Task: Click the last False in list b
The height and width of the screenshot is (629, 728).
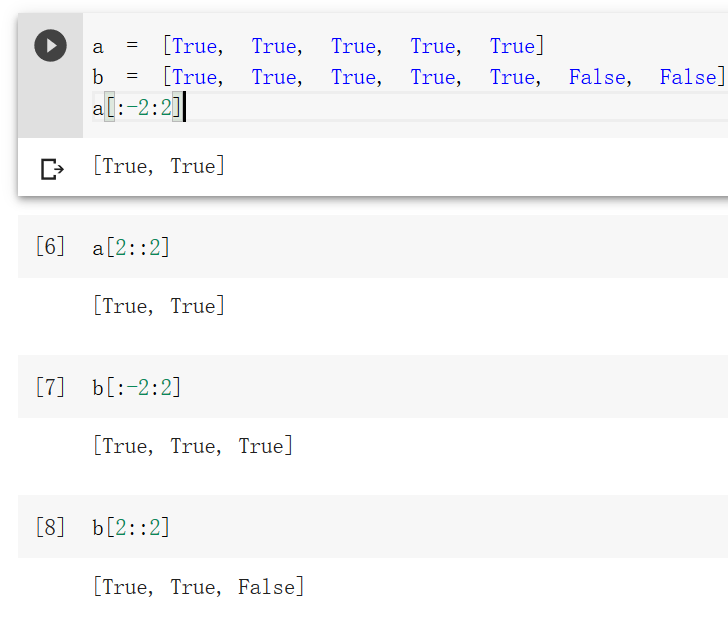Action: coord(688,77)
